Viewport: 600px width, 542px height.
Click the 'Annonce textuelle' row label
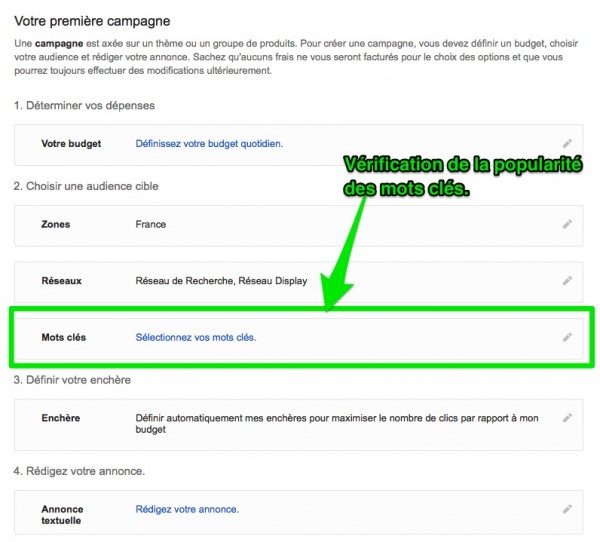[x=63, y=515]
